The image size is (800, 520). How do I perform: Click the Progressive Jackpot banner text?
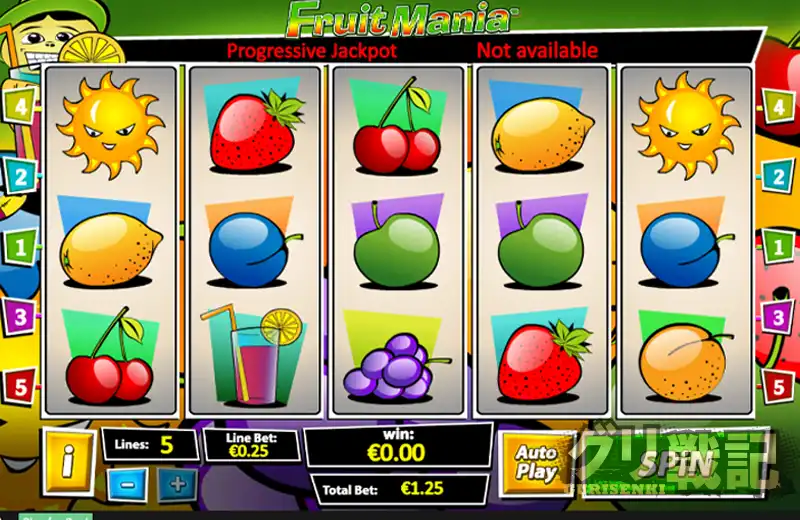tap(311, 51)
